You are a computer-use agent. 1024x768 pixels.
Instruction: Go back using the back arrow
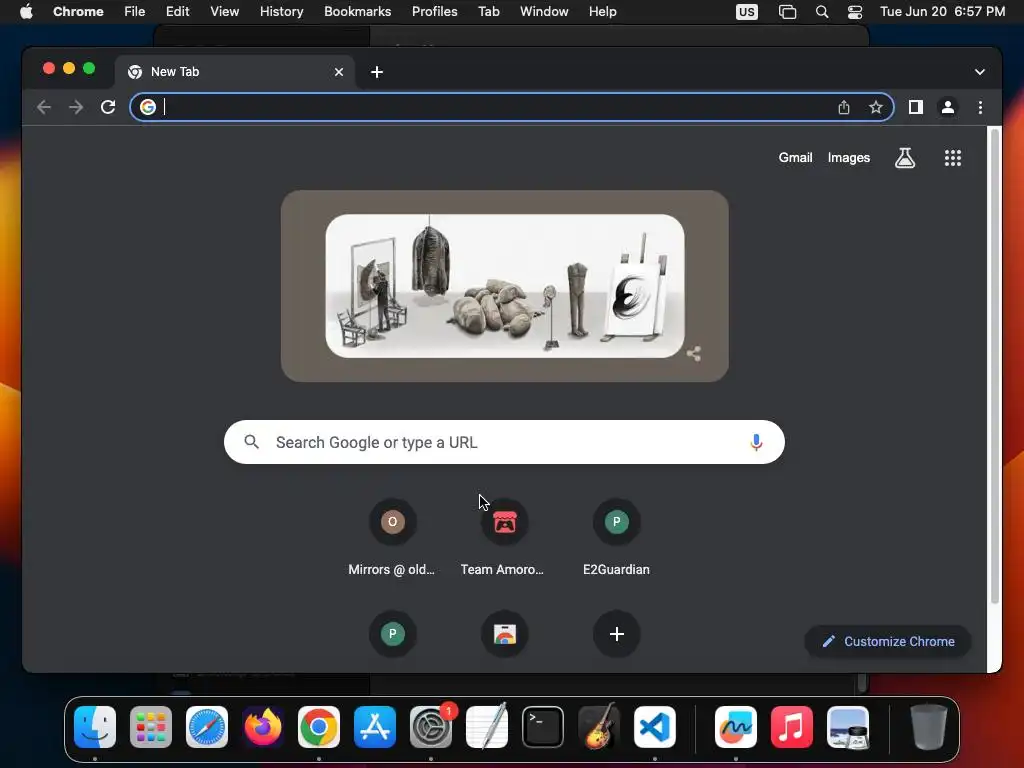coord(44,107)
